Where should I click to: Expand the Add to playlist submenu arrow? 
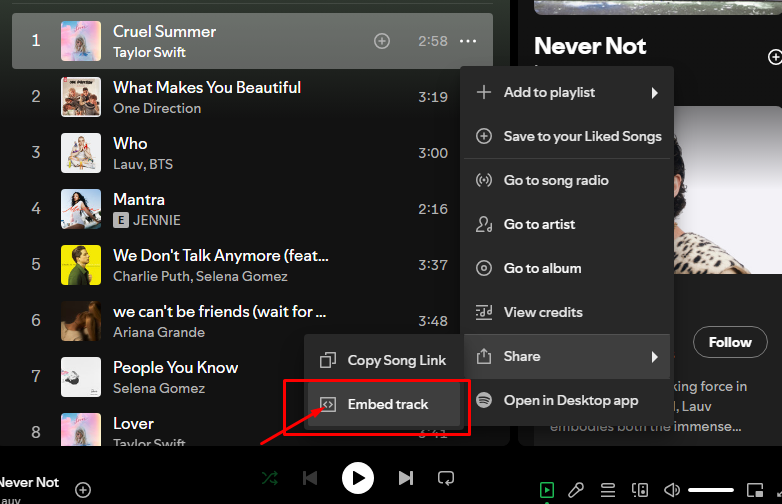(654, 93)
